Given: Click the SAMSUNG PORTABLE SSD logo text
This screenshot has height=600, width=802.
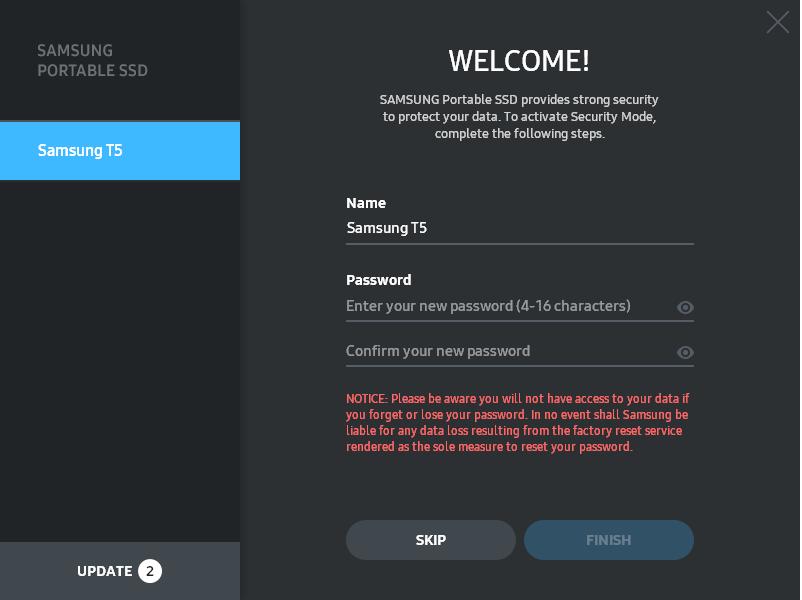Looking at the screenshot, I should pos(93,60).
